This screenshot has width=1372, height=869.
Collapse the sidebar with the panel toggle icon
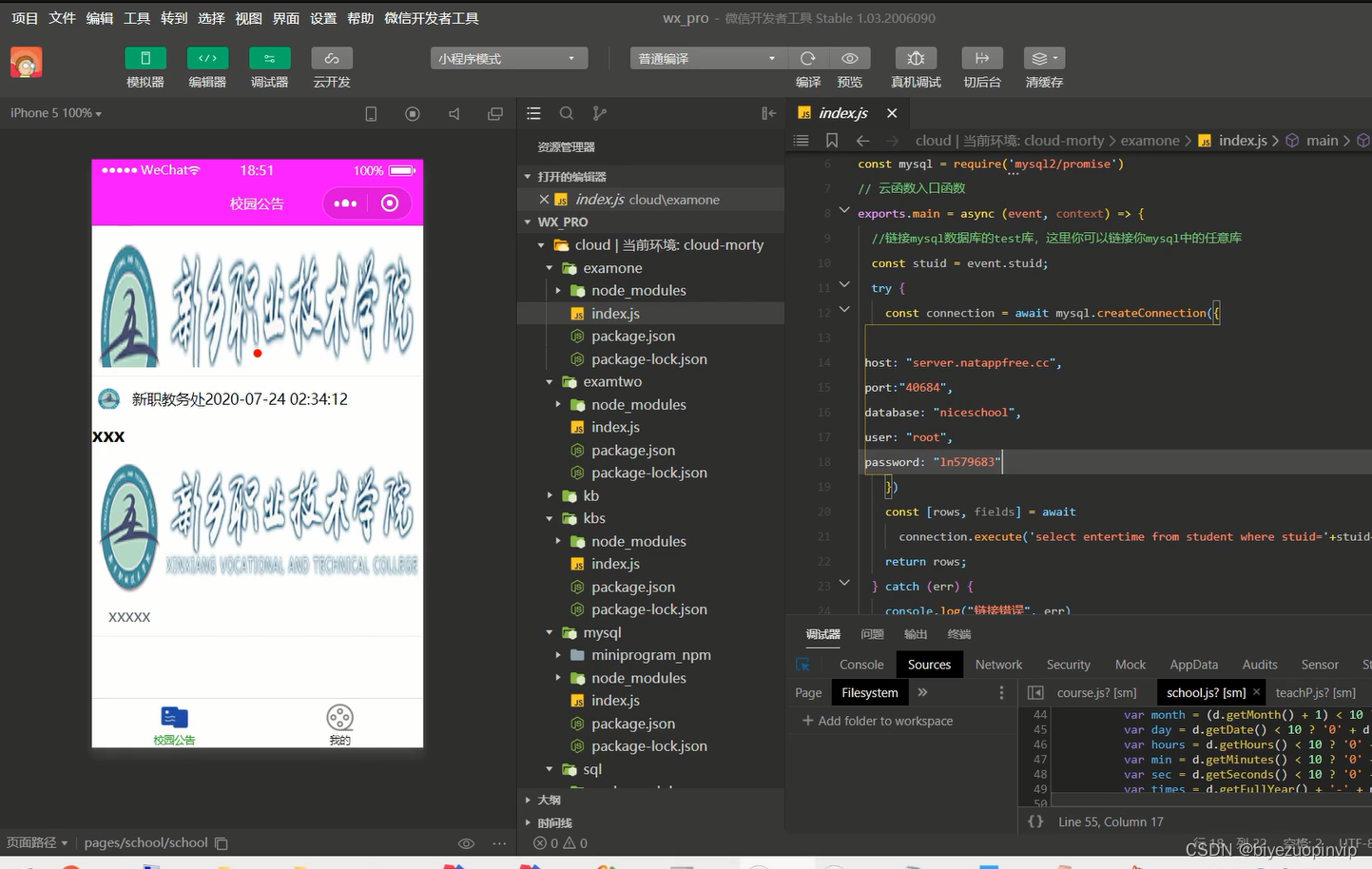[x=768, y=113]
